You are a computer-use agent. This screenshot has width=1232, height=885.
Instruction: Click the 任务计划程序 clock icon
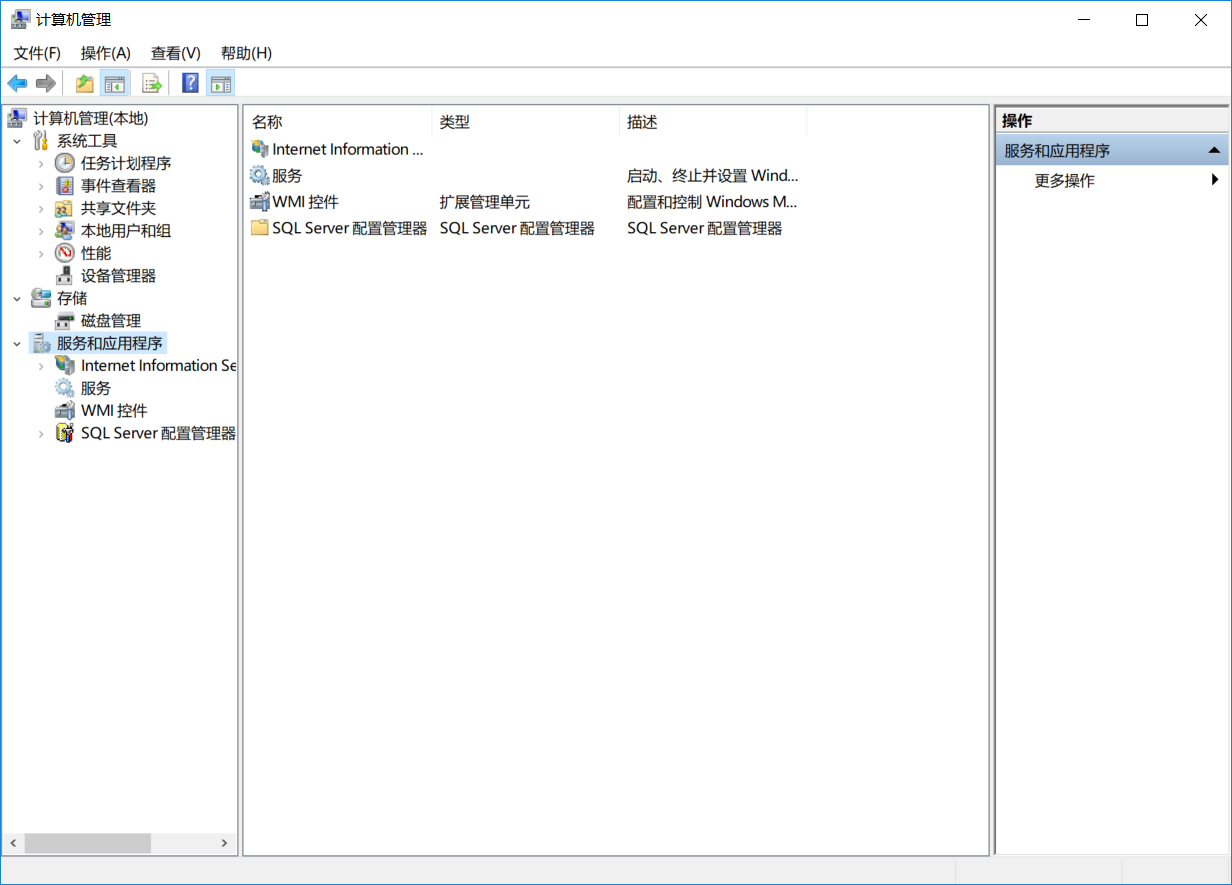point(65,163)
